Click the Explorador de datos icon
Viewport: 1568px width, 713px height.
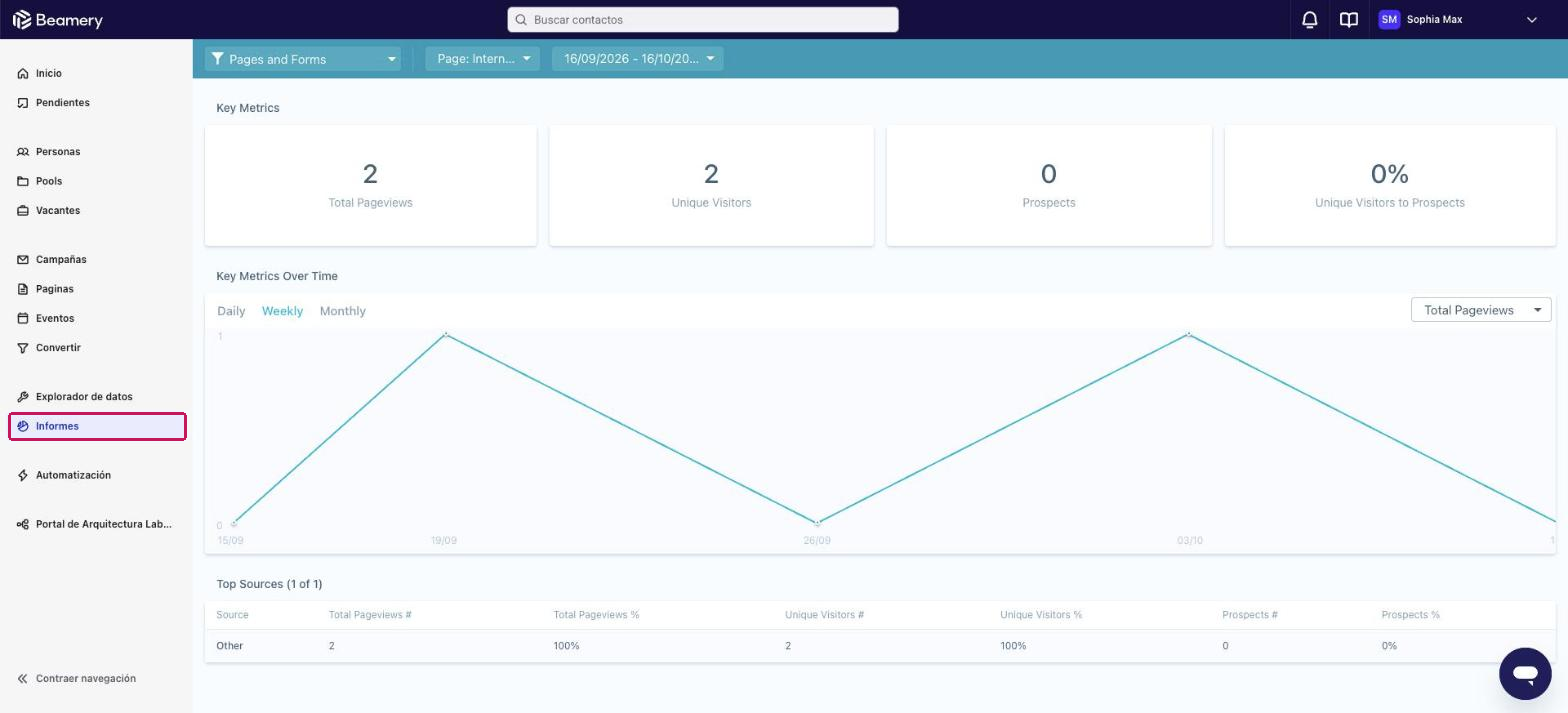point(23,397)
